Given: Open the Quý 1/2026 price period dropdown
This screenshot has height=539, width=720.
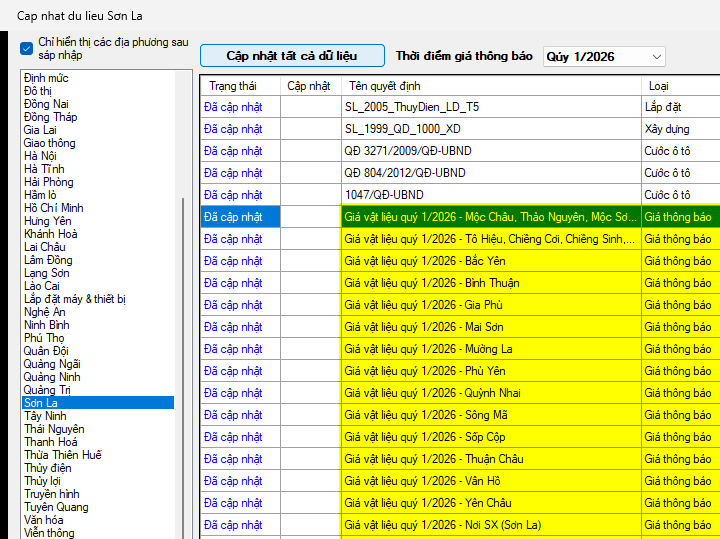Looking at the screenshot, I should point(604,57).
